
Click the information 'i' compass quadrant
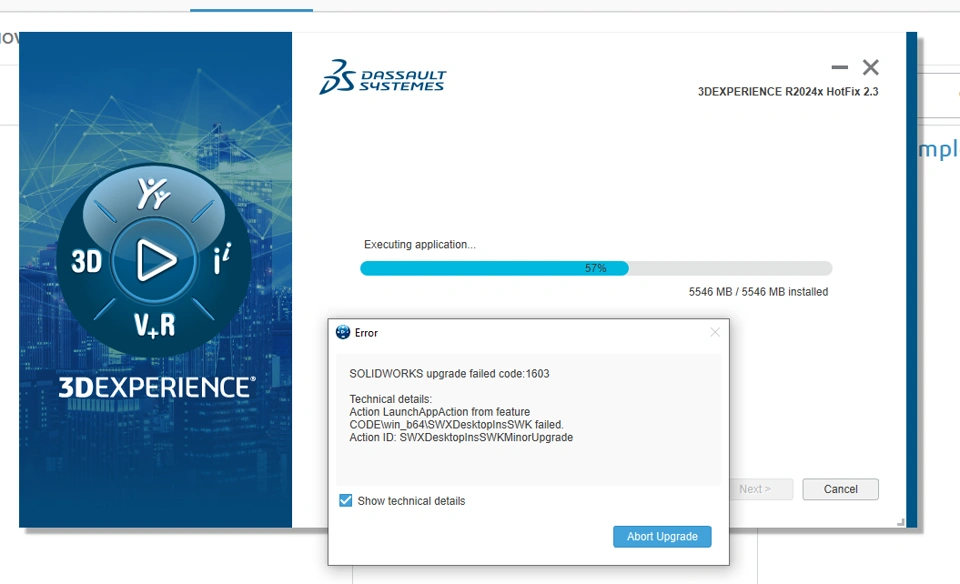coord(222,258)
